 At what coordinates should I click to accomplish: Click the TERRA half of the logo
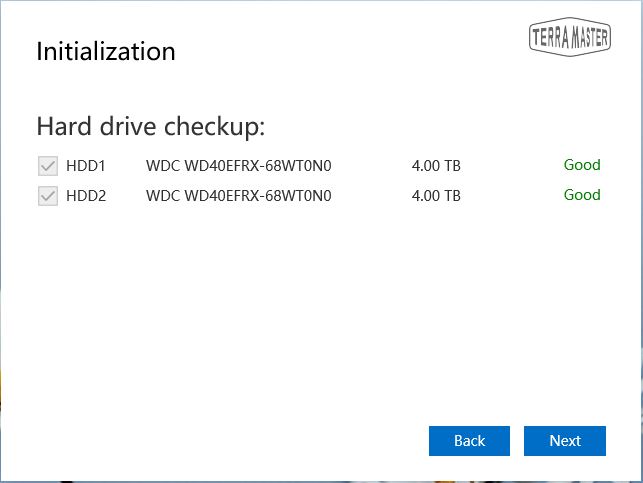click(549, 38)
